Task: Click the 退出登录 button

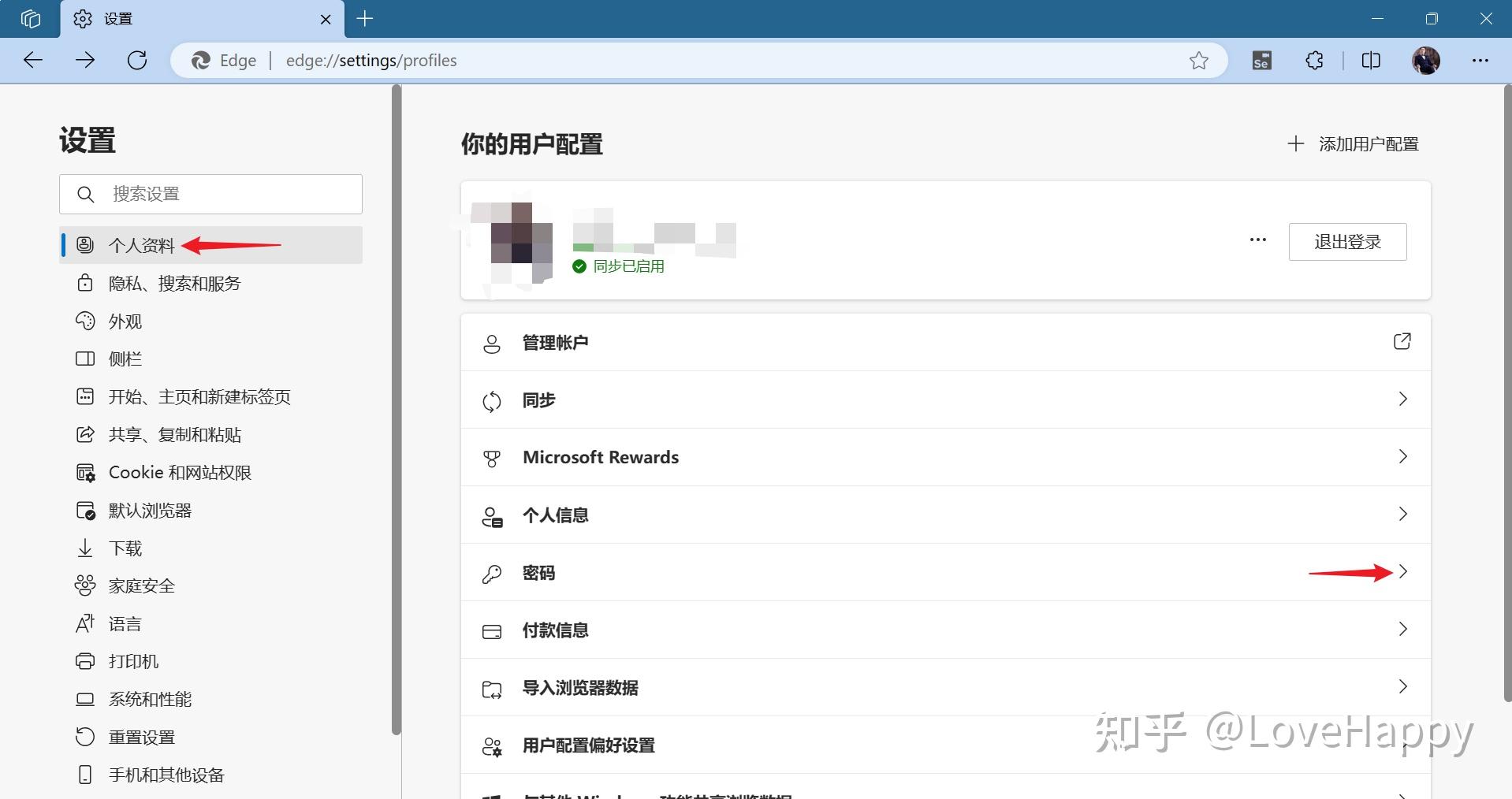Action: tap(1347, 242)
